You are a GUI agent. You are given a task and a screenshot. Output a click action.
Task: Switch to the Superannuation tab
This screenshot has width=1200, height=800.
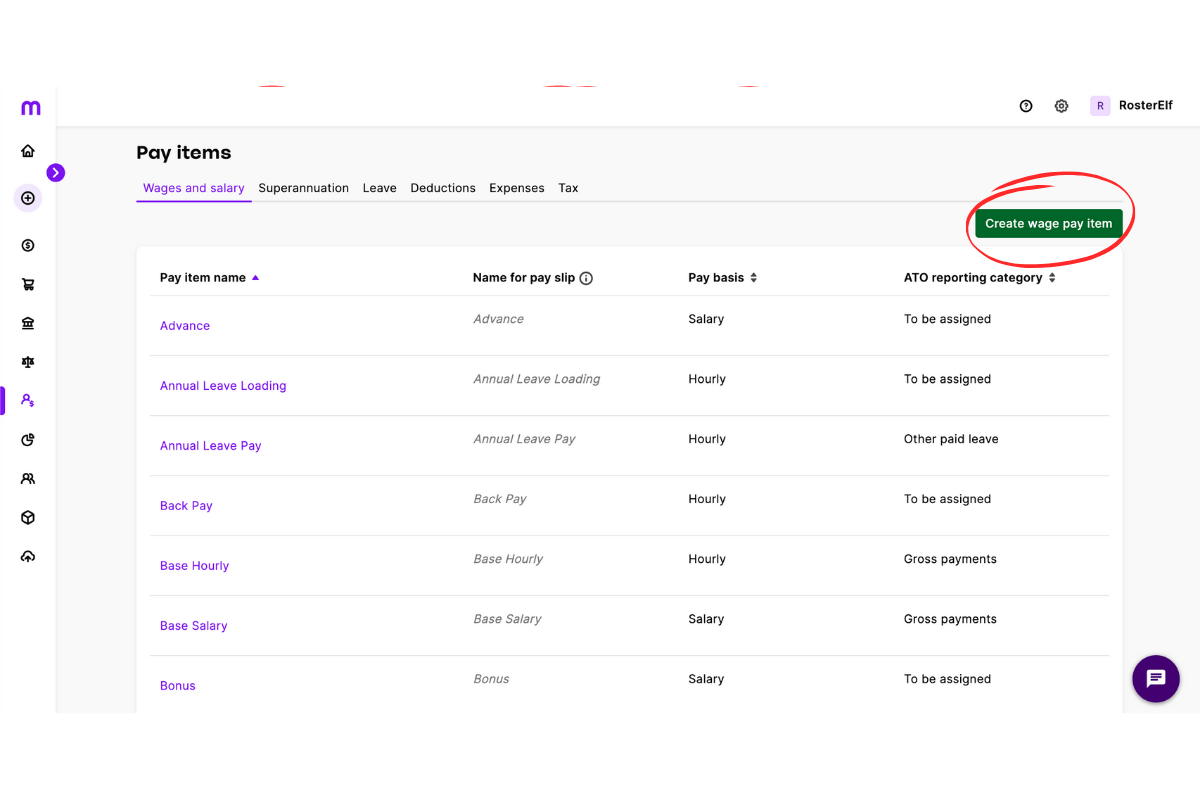303,187
